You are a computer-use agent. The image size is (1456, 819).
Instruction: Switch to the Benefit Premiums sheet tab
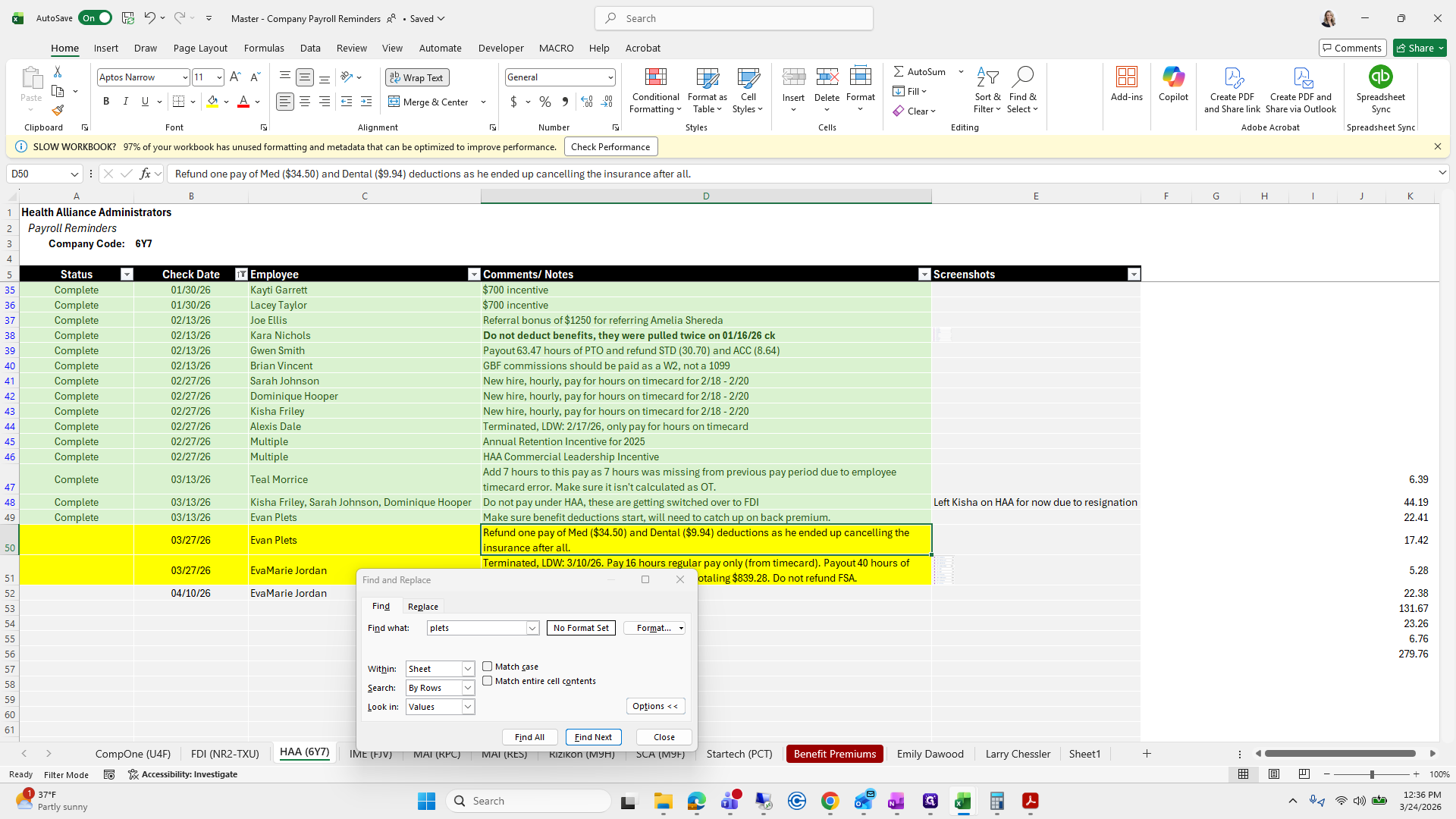834,754
